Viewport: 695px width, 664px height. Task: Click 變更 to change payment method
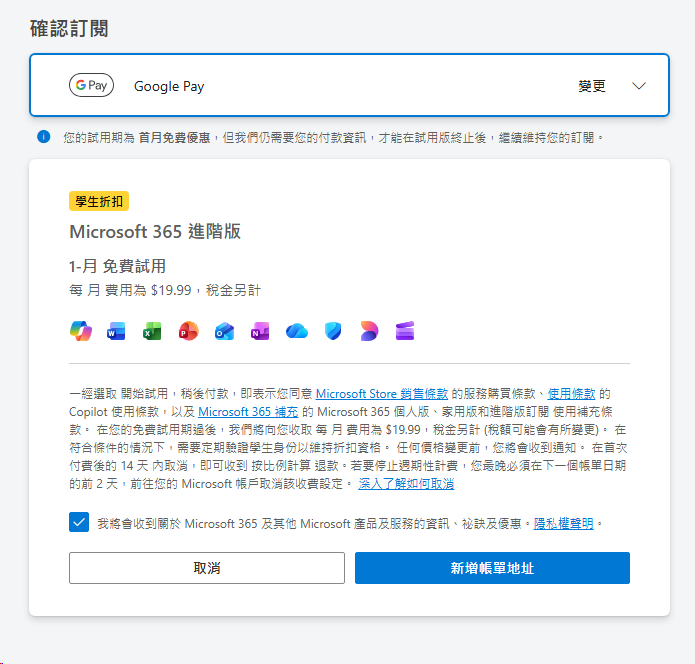pos(592,86)
